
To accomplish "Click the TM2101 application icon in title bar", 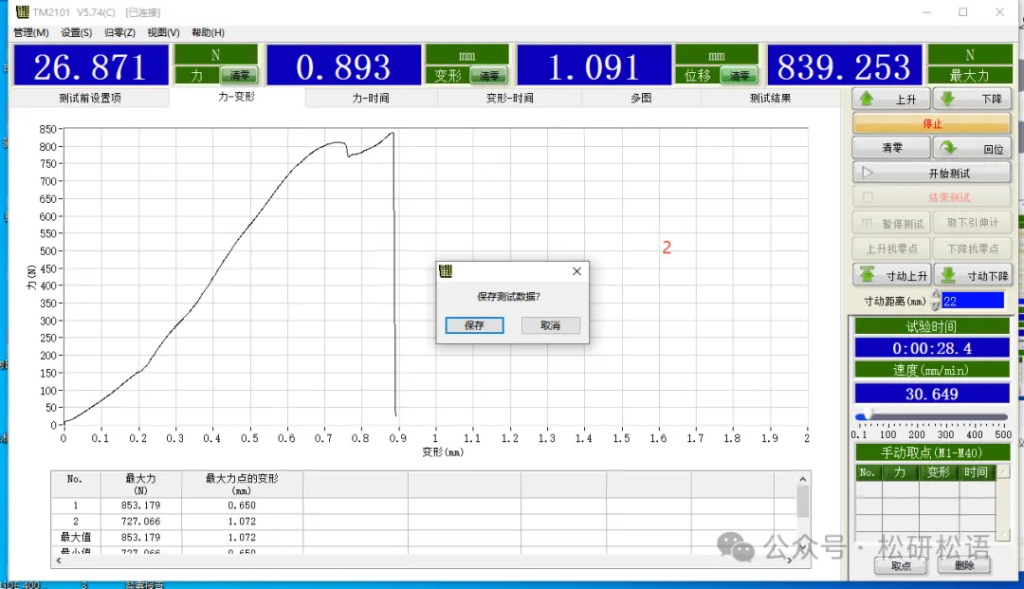I will click(22, 12).
